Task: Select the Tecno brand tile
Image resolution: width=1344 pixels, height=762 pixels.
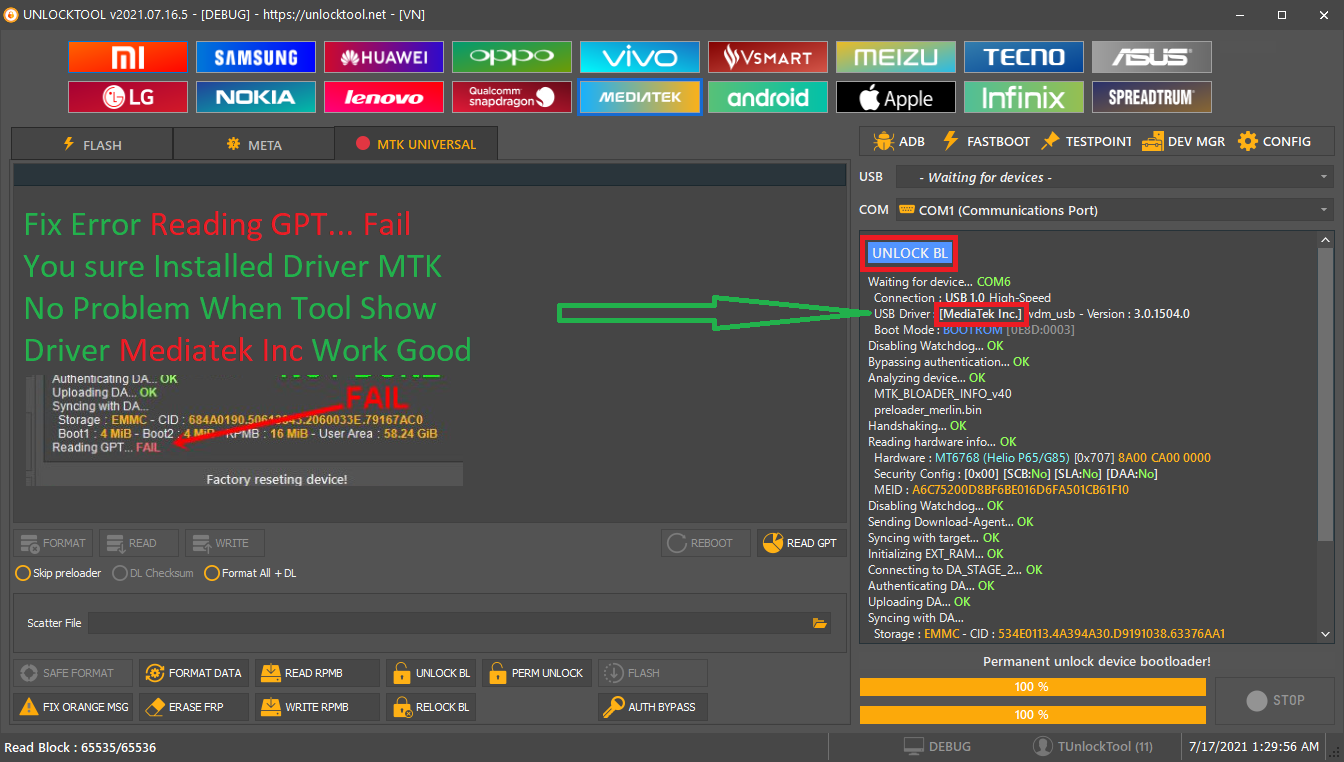Action: [x=1024, y=57]
